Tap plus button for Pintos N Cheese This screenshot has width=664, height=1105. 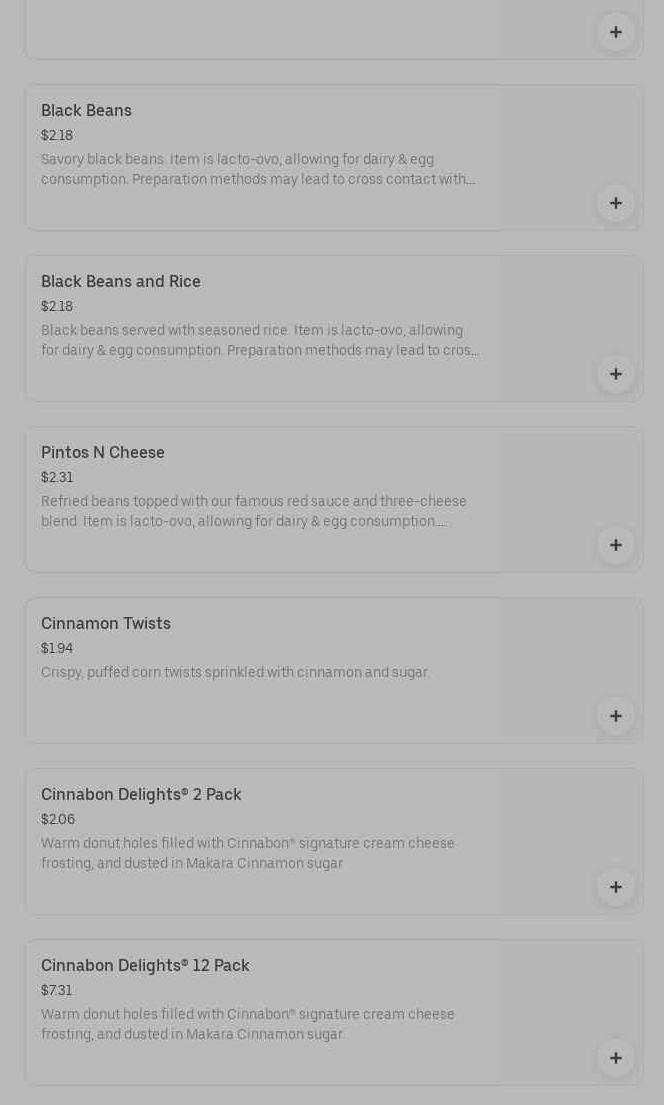pos(615,545)
